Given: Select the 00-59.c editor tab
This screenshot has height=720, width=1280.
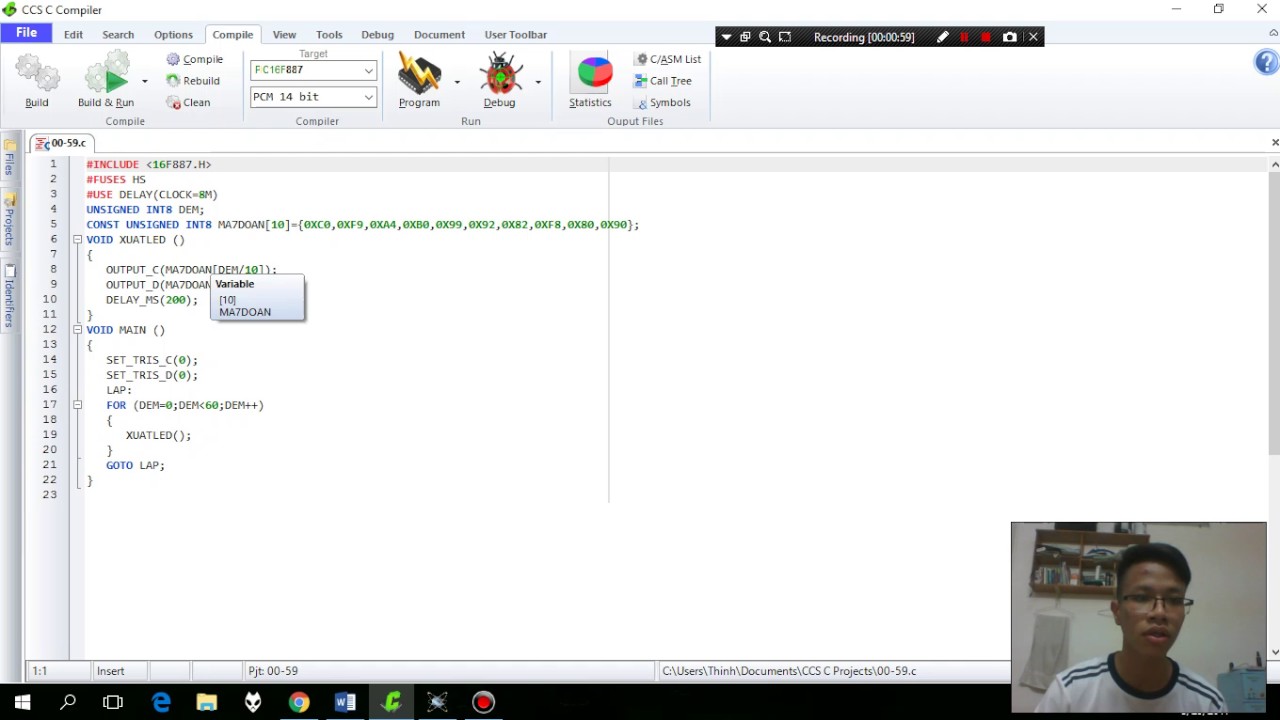Looking at the screenshot, I should [62, 143].
